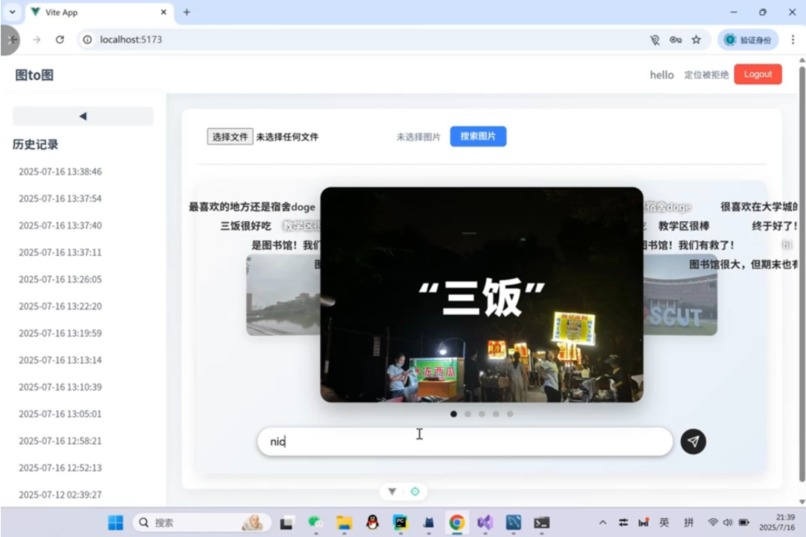Collapse the history sidebar with the left triangle
The height and width of the screenshot is (537, 806).
tap(83, 116)
